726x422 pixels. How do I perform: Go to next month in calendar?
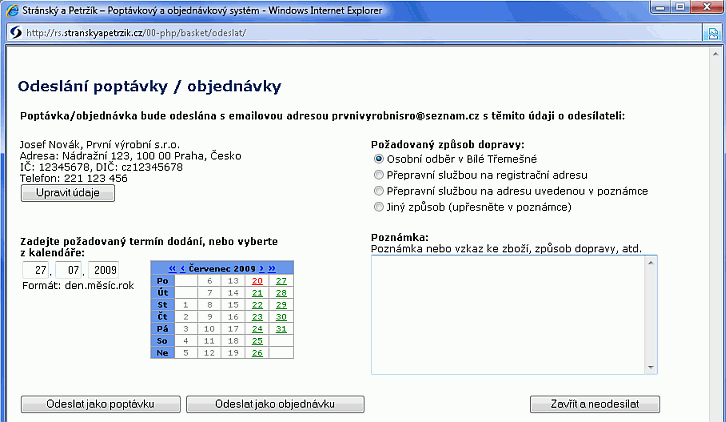point(261,268)
